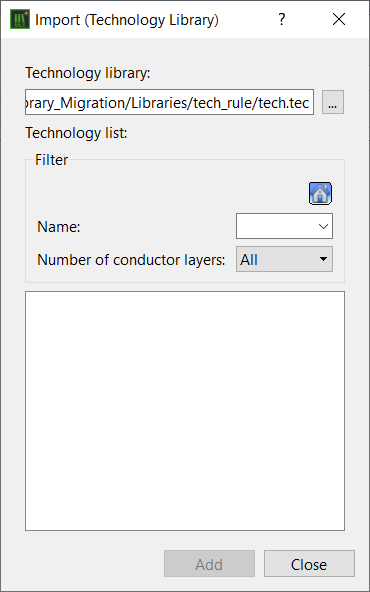Open the Number of conductor layers dropdown
Screen dimensions: 370x592
[x=284, y=259]
